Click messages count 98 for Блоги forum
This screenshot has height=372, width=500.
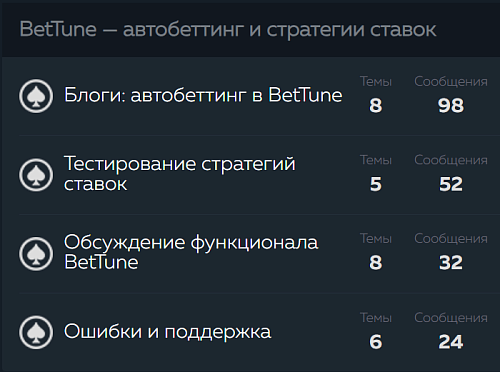(451, 106)
